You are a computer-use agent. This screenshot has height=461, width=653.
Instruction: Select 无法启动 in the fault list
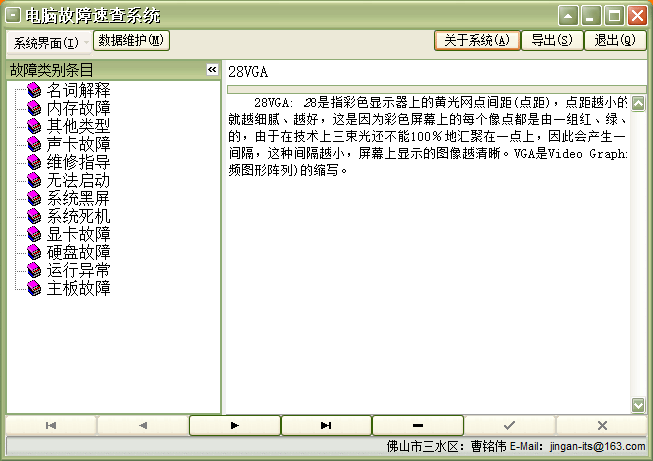78,180
